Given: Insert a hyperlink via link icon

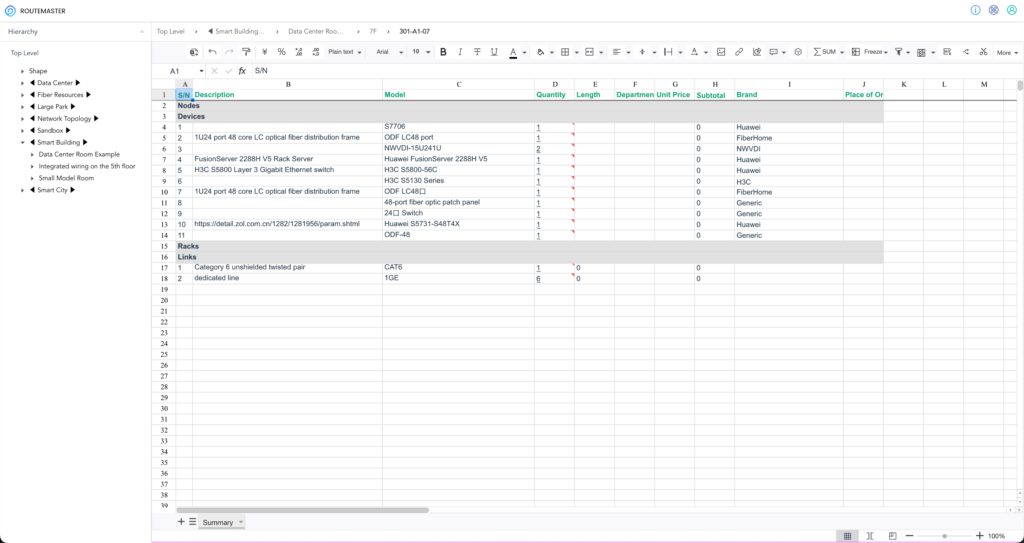Looking at the screenshot, I should (x=739, y=52).
